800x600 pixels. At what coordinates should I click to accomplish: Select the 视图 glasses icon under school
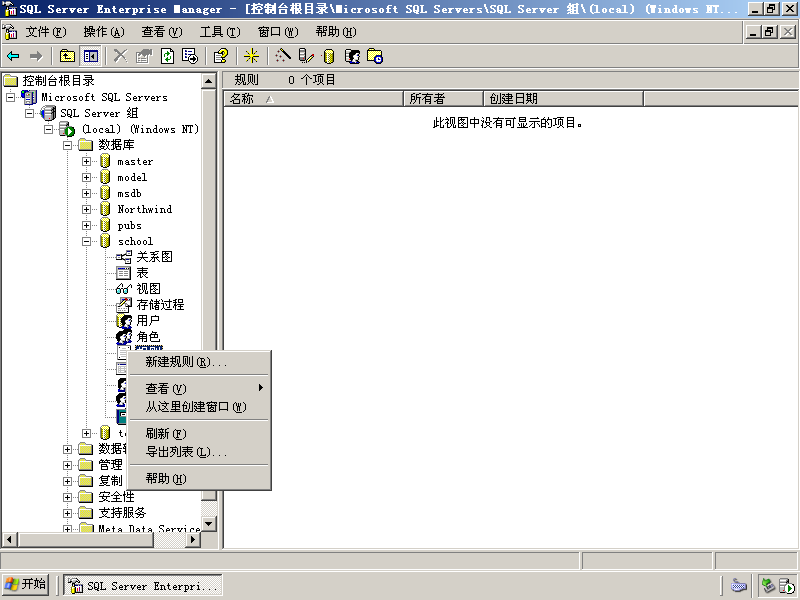[124, 289]
